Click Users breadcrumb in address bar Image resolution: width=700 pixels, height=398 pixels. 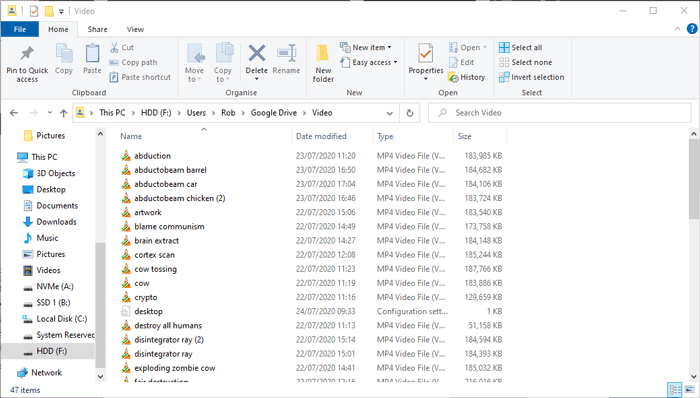pyautogui.click(x=196, y=113)
